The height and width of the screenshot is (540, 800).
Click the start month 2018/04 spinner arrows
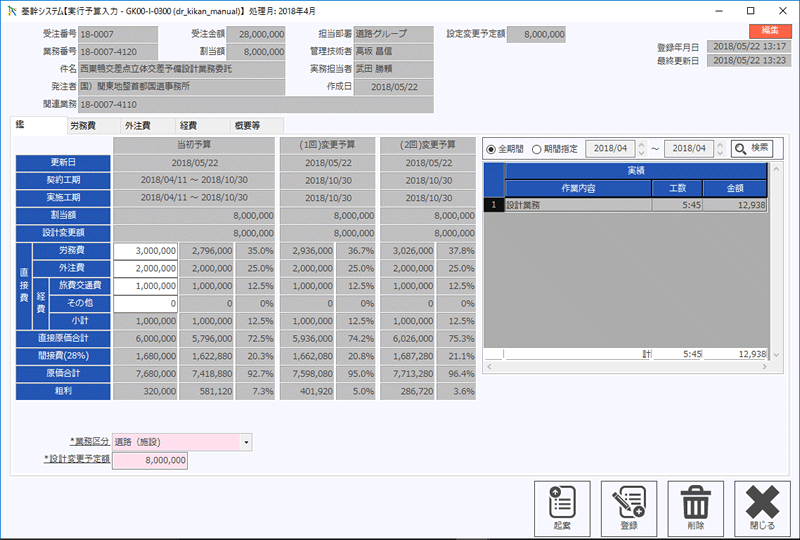coord(641,149)
